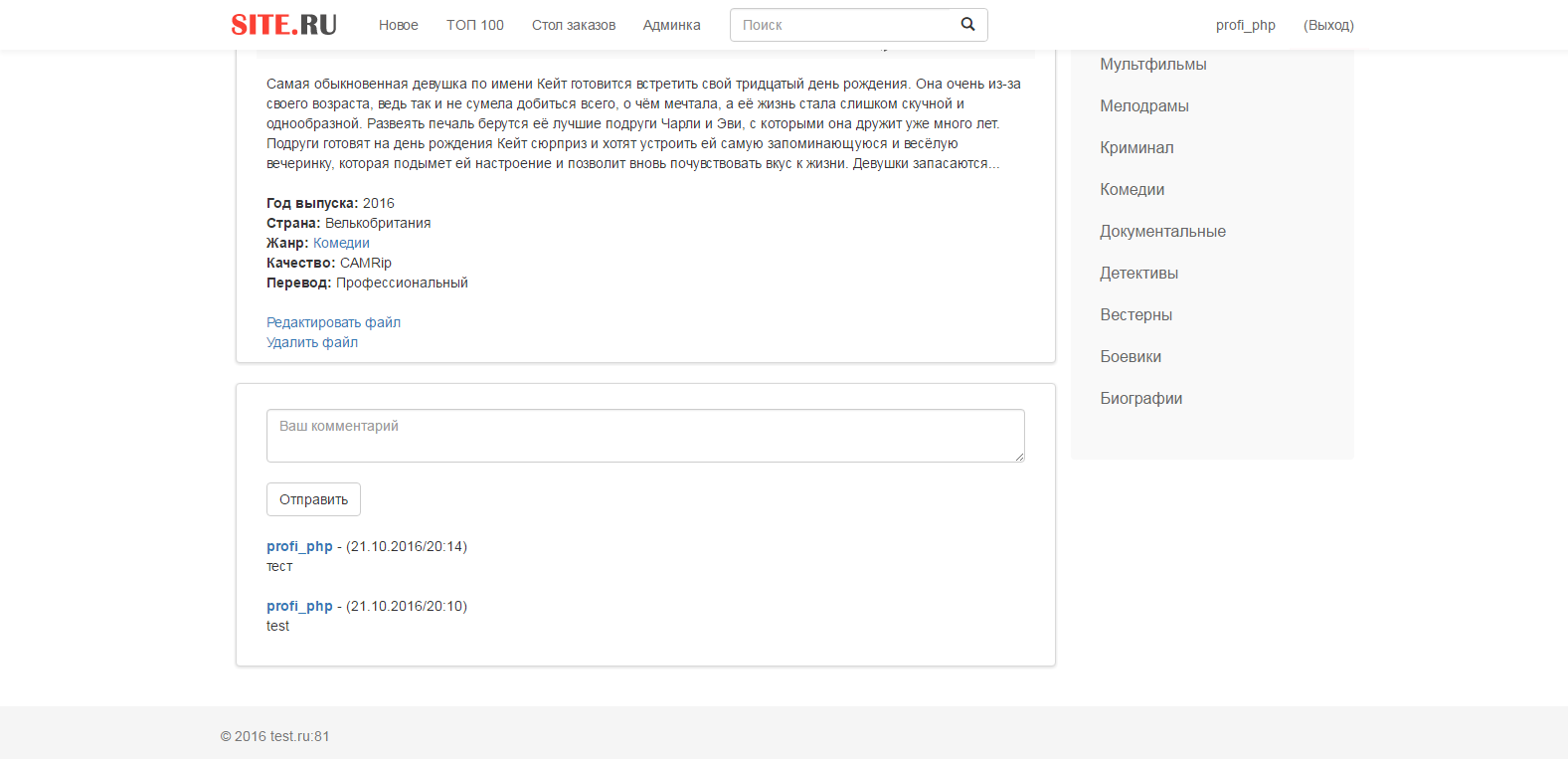Open Стол заказов section
Viewport: 1568px width, 759px height.
[574, 25]
